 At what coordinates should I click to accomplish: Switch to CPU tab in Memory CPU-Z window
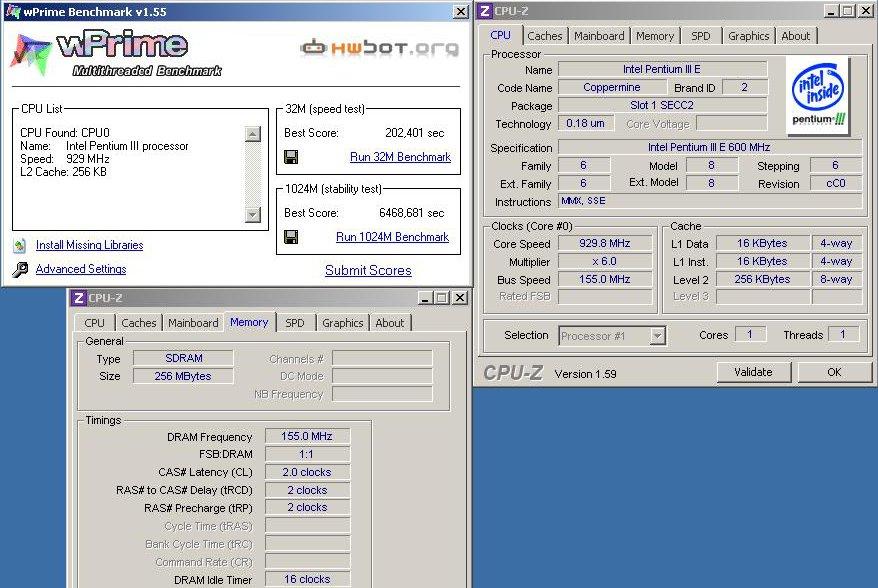point(95,323)
